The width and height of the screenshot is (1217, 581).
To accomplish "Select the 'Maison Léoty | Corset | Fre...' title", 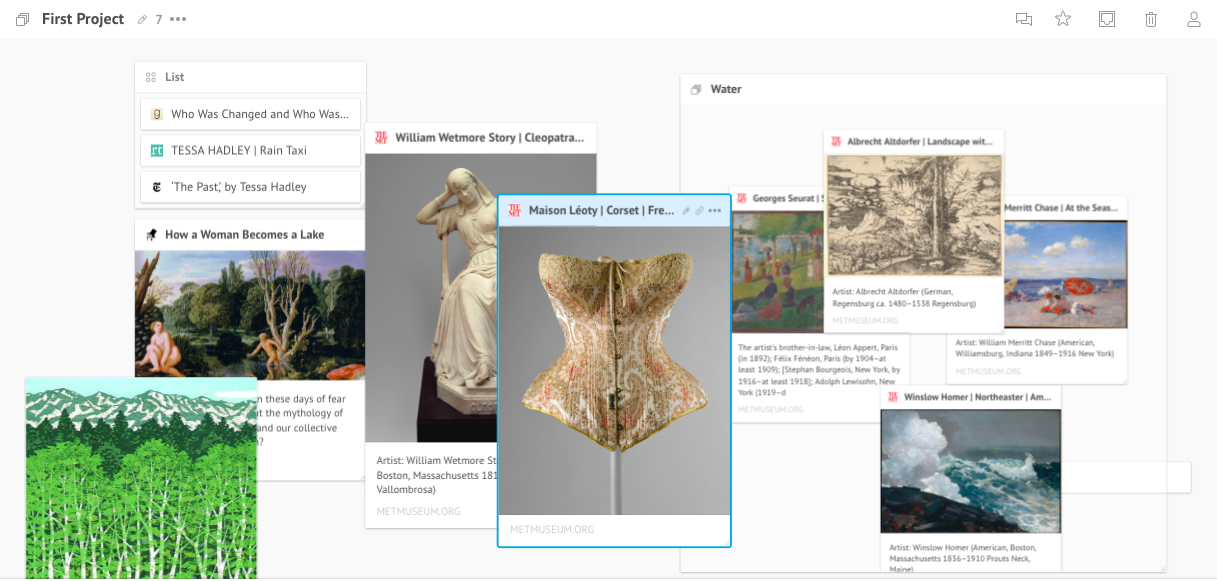I will coord(602,210).
